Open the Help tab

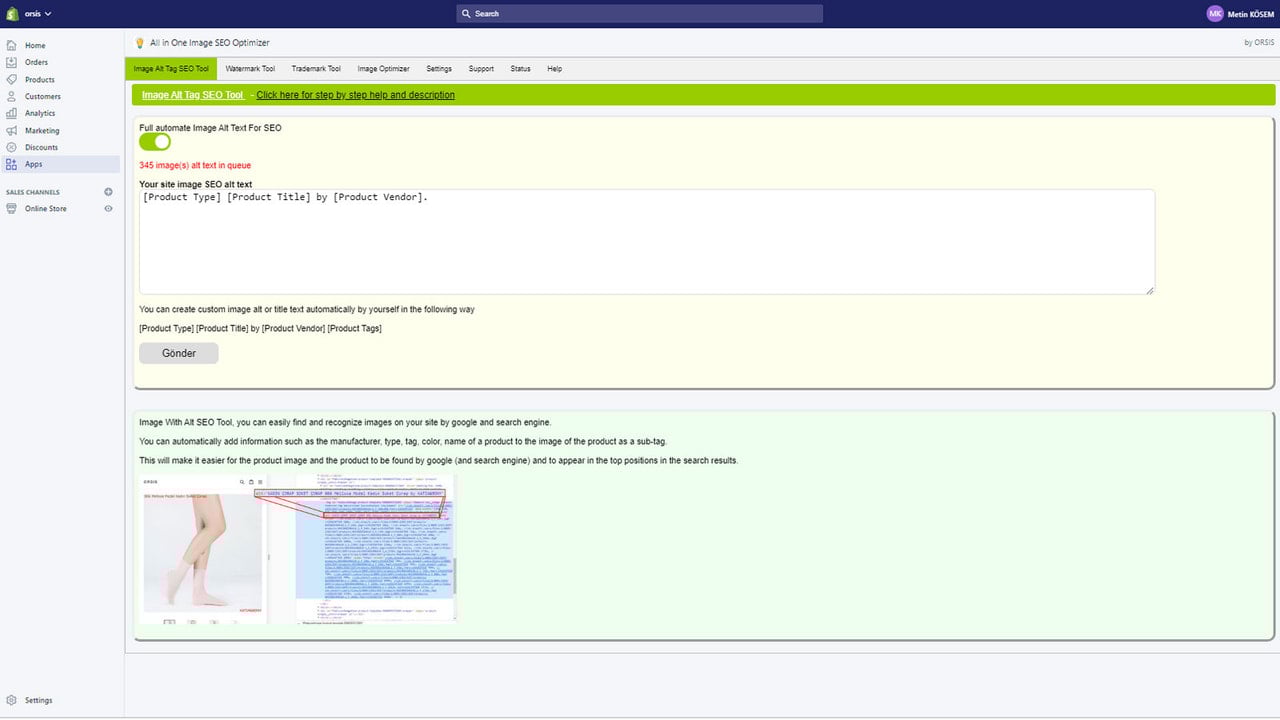point(554,69)
